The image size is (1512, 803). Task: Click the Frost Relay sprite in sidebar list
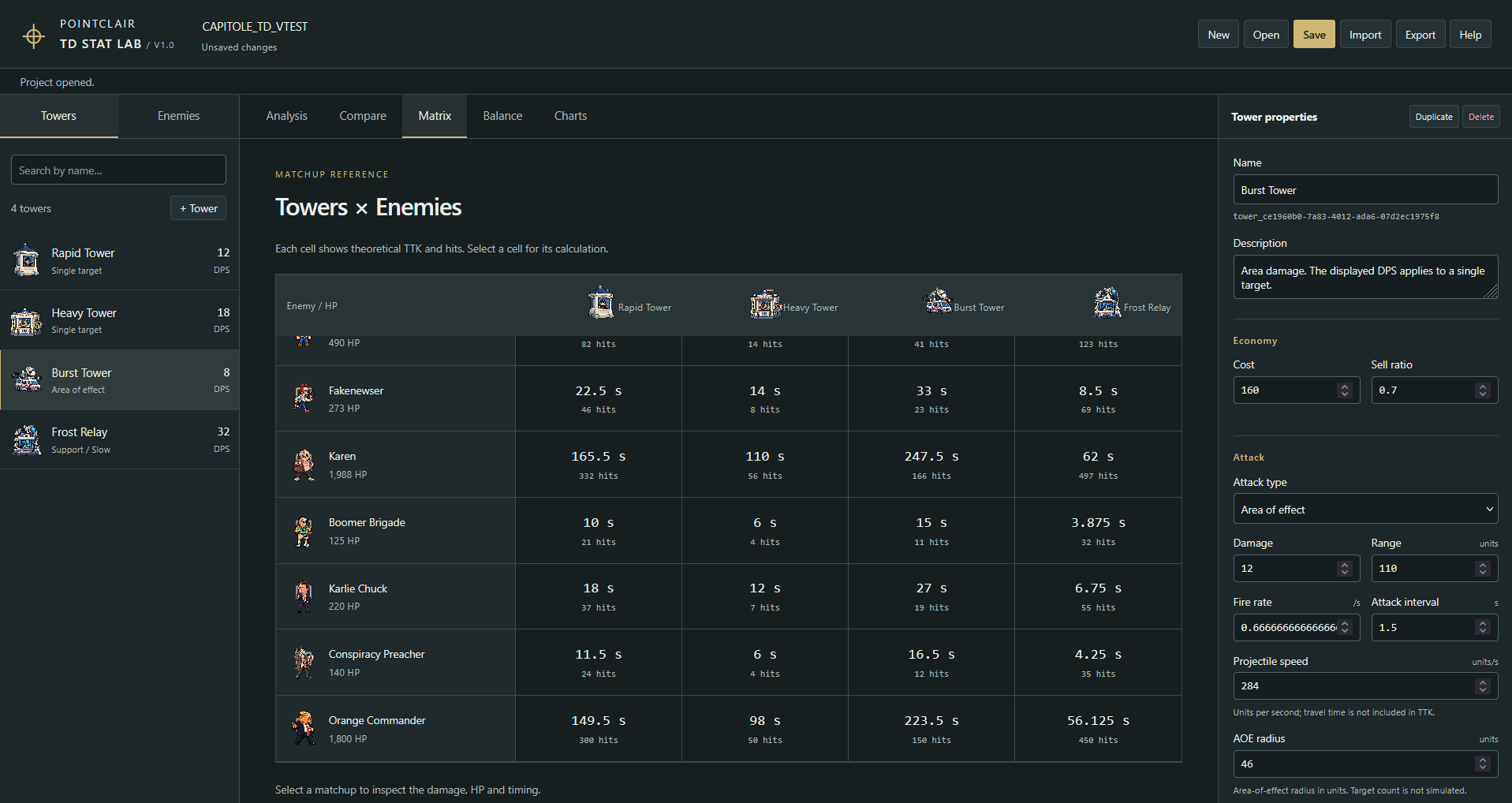pos(26,439)
